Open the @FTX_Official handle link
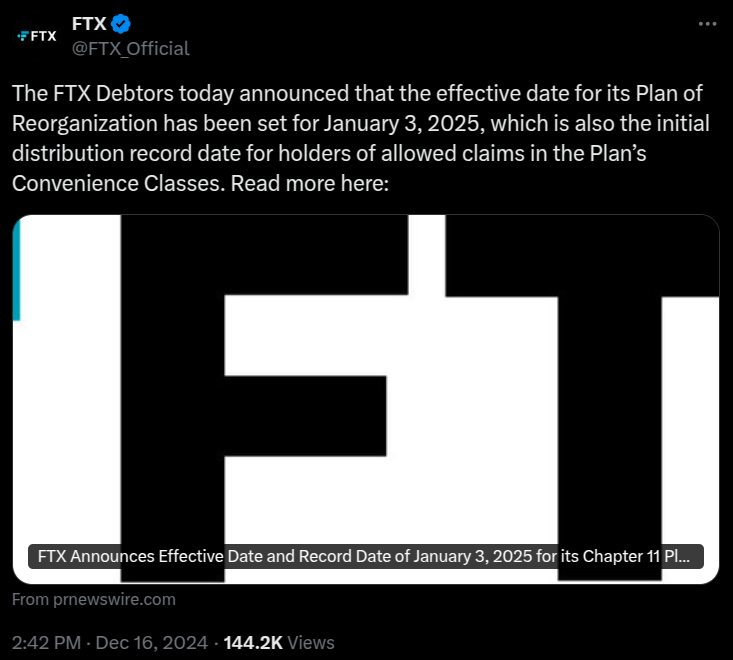 131,49
